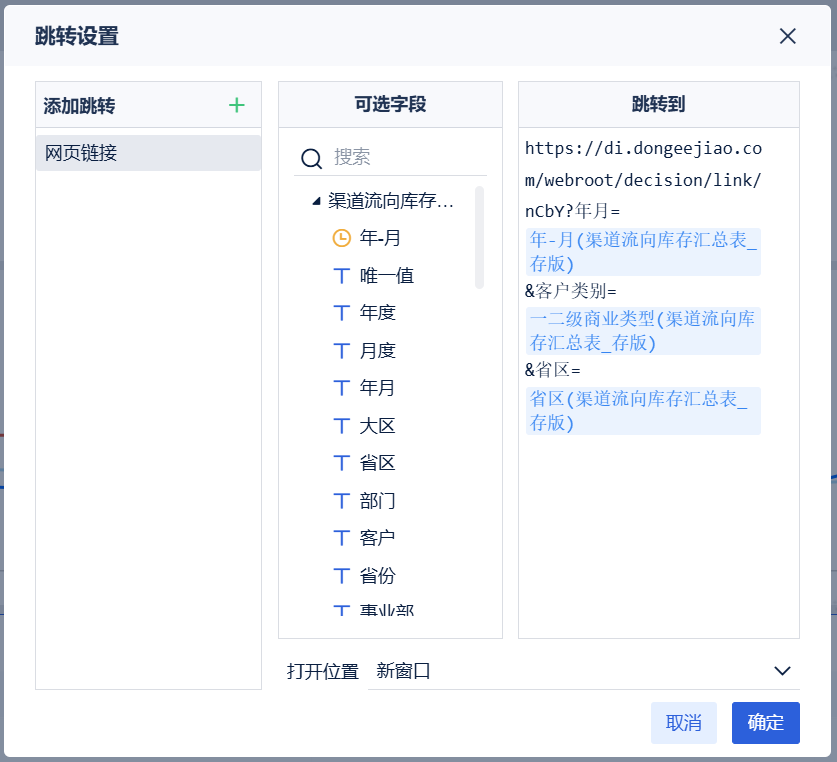Collapse the 渠道流向库存 tree node
The image size is (837, 762).
(x=316, y=201)
